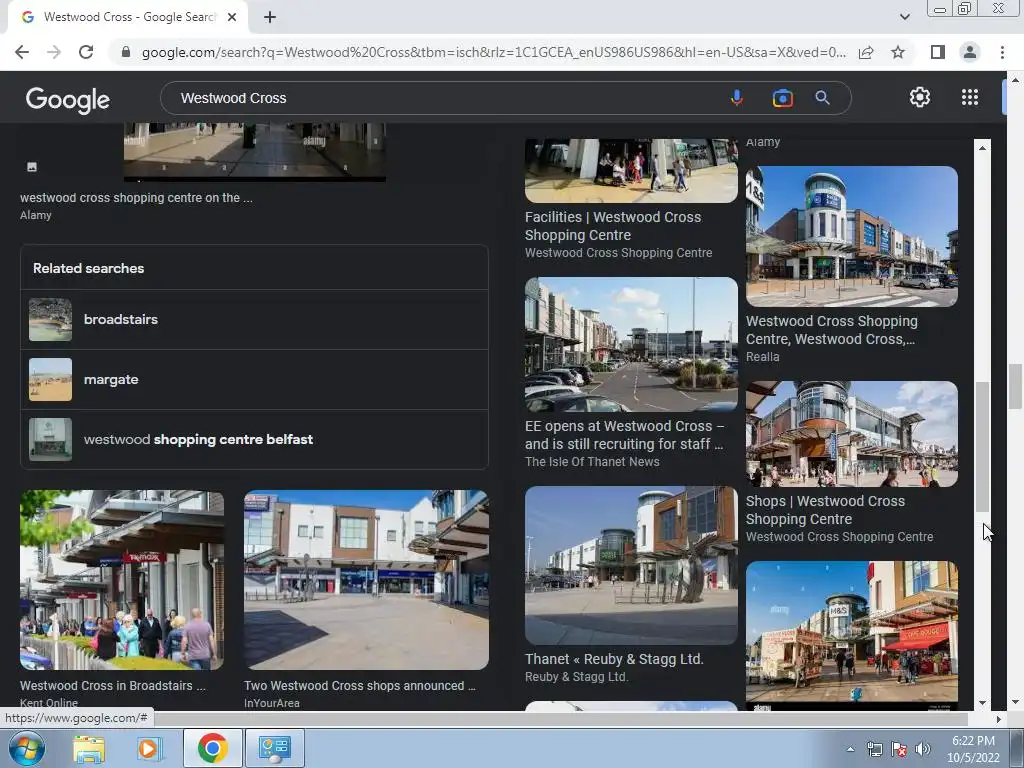Share this page from the address bar
This screenshot has height=768, width=1024.
coord(866,52)
